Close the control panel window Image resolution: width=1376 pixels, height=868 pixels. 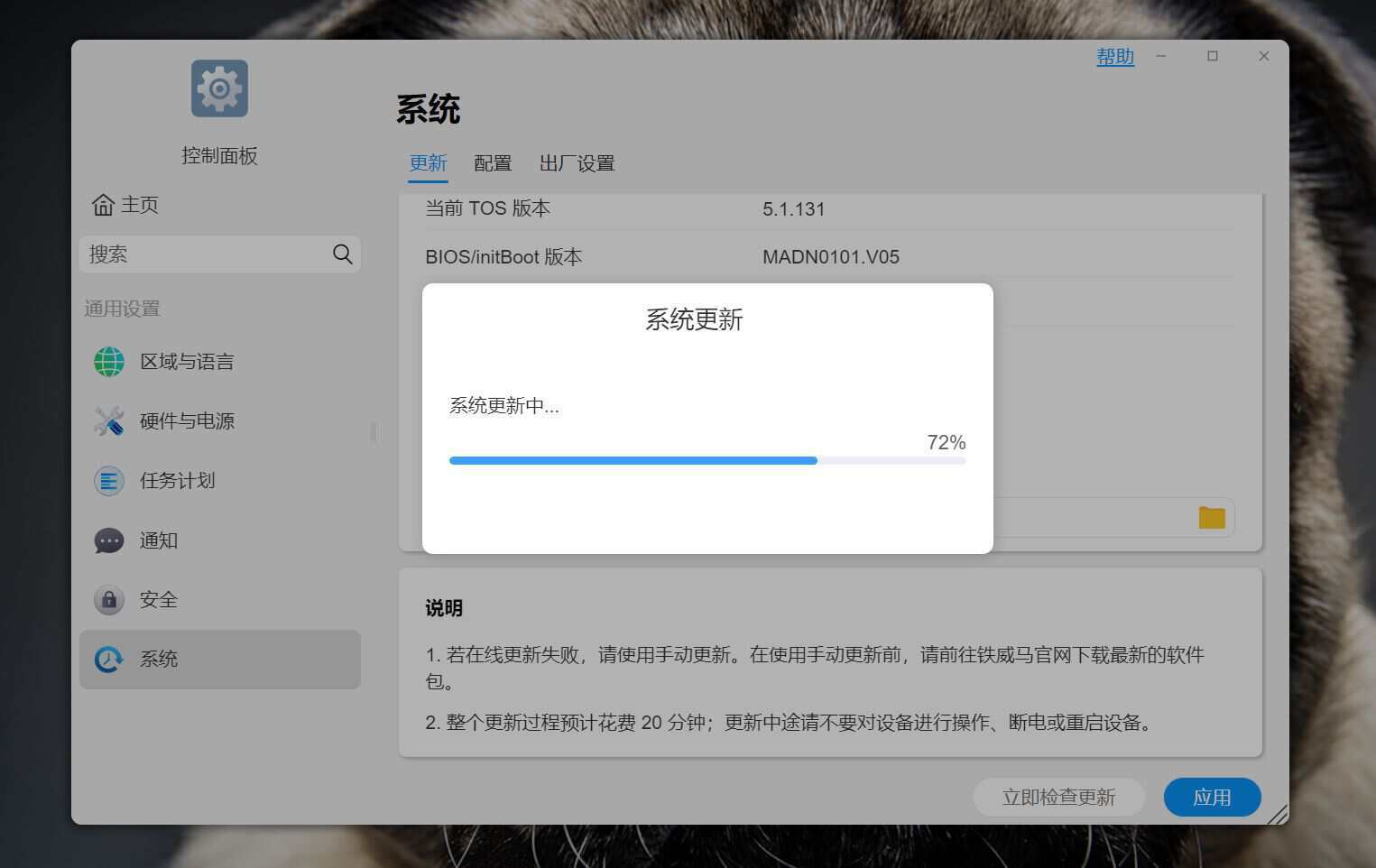pyautogui.click(x=1264, y=56)
